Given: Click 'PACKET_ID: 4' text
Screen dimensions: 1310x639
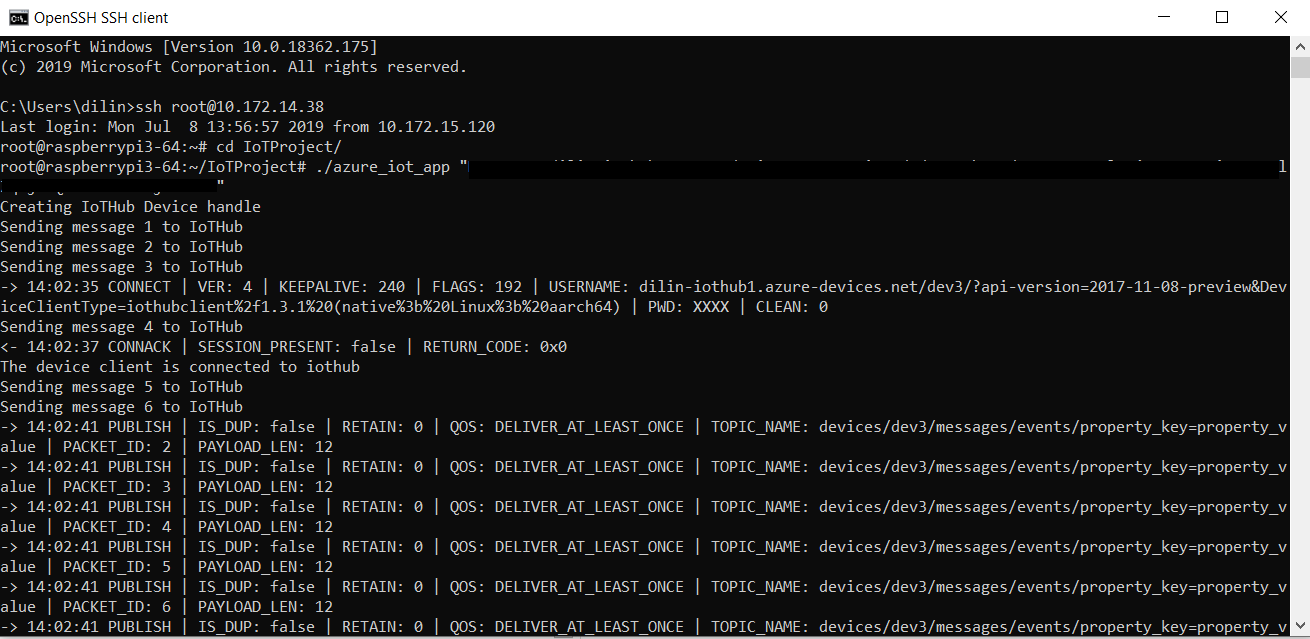Looking at the screenshot, I should coord(117,527).
